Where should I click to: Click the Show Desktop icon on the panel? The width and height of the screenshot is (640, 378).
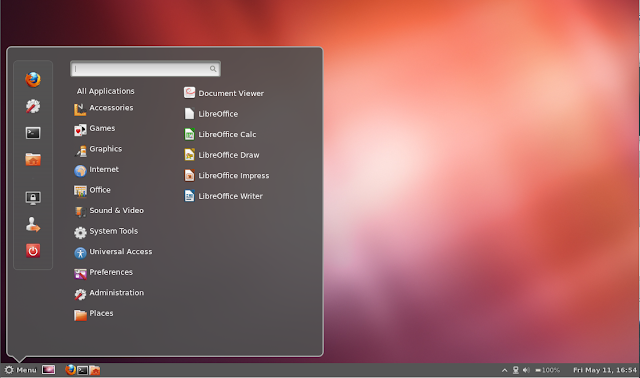tap(48, 370)
